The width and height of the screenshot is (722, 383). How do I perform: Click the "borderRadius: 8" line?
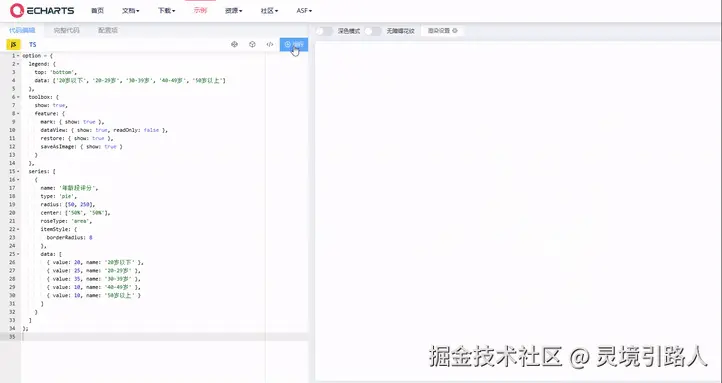(x=70, y=238)
